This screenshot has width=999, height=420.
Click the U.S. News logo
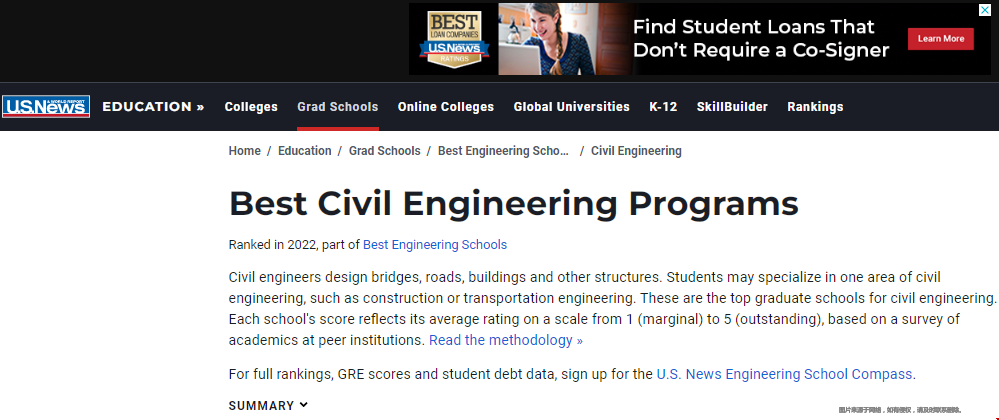[46, 106]
